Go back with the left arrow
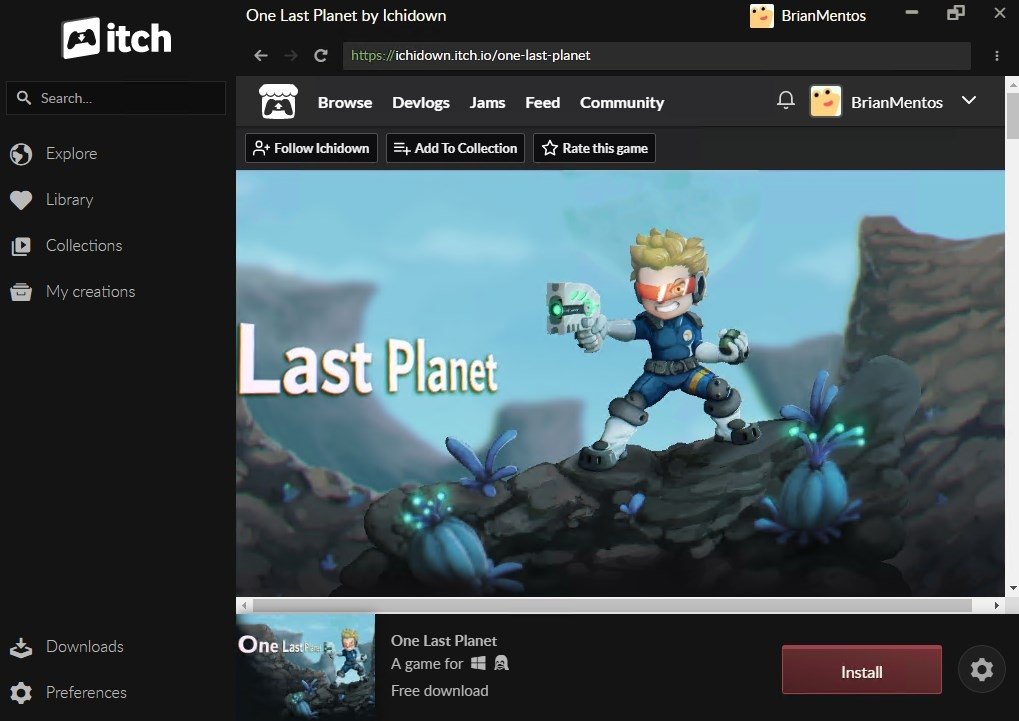The height and width of the screenshot is (721, 1019). pyautogui.click(x=261, y=56)
